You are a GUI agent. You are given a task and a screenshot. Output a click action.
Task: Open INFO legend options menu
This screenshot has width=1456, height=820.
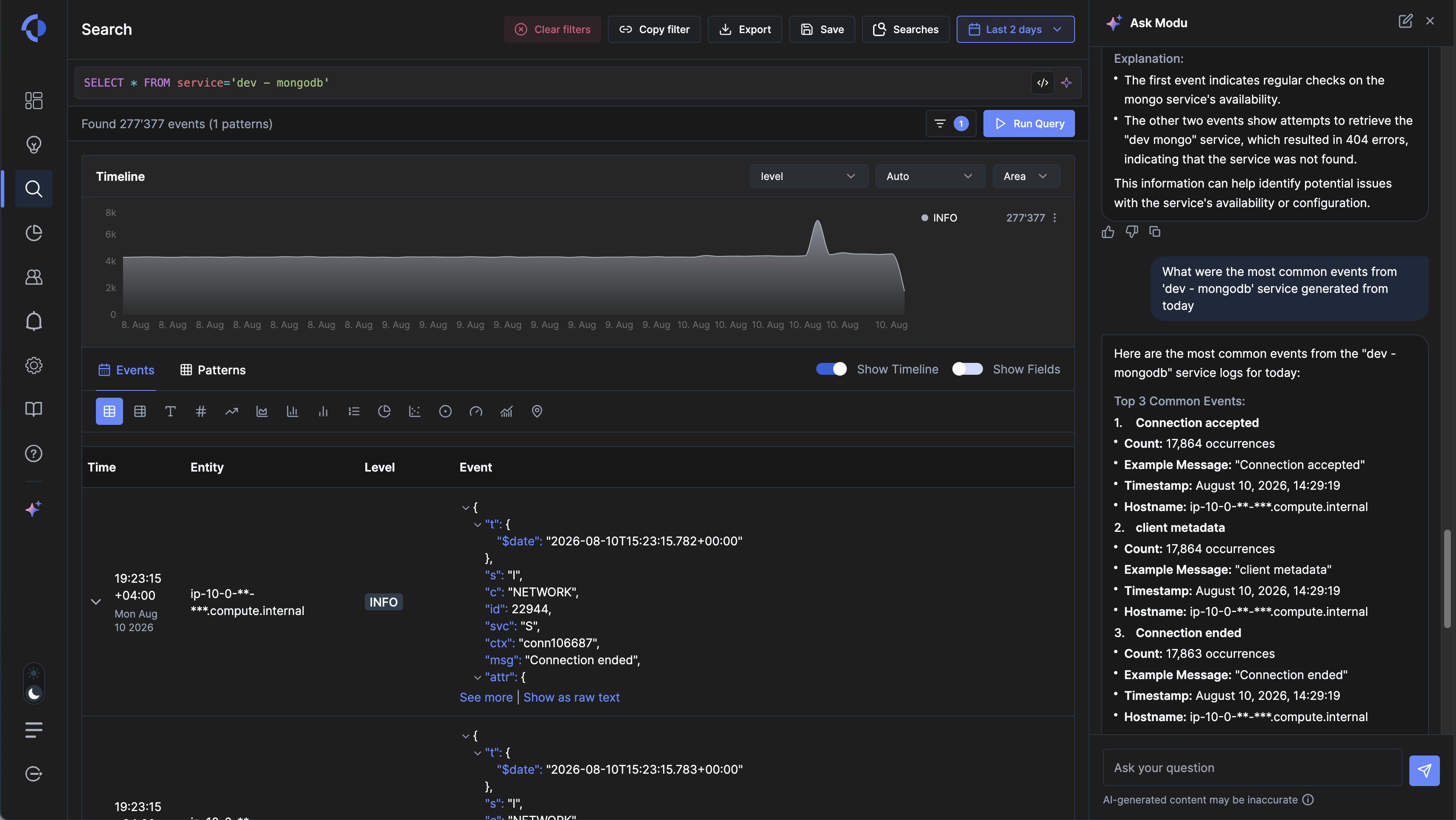click(x=1055, y=218)
